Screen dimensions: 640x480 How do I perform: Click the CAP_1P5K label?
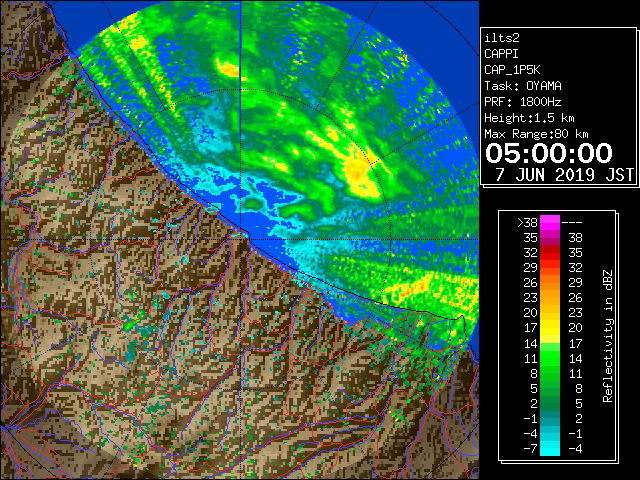point(512,70)
